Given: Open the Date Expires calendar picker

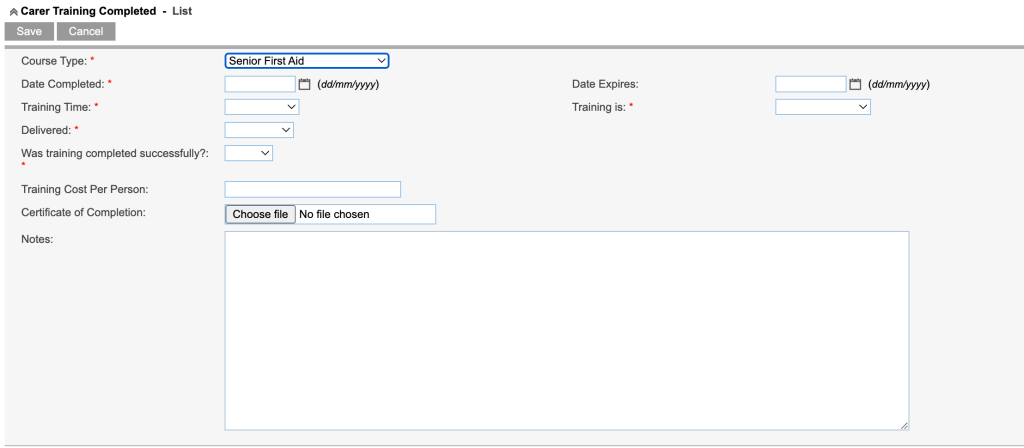Looking at the screenshot, I should pyautogui.click(x=855, y=84).
